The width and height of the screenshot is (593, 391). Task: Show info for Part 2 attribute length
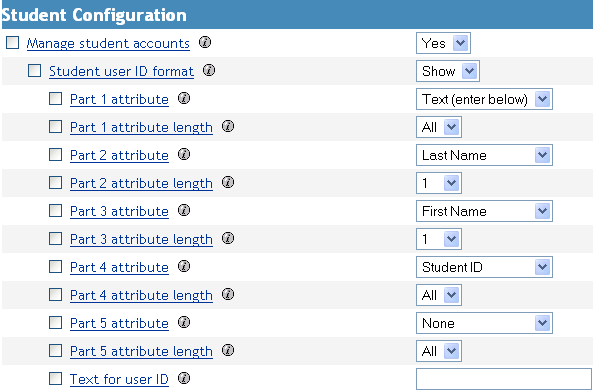click(x=228, y=182)
